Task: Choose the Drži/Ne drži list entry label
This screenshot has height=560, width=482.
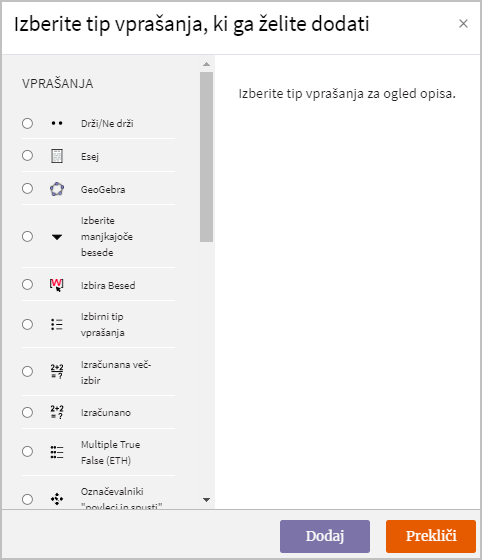Action: tap(107, 124)
